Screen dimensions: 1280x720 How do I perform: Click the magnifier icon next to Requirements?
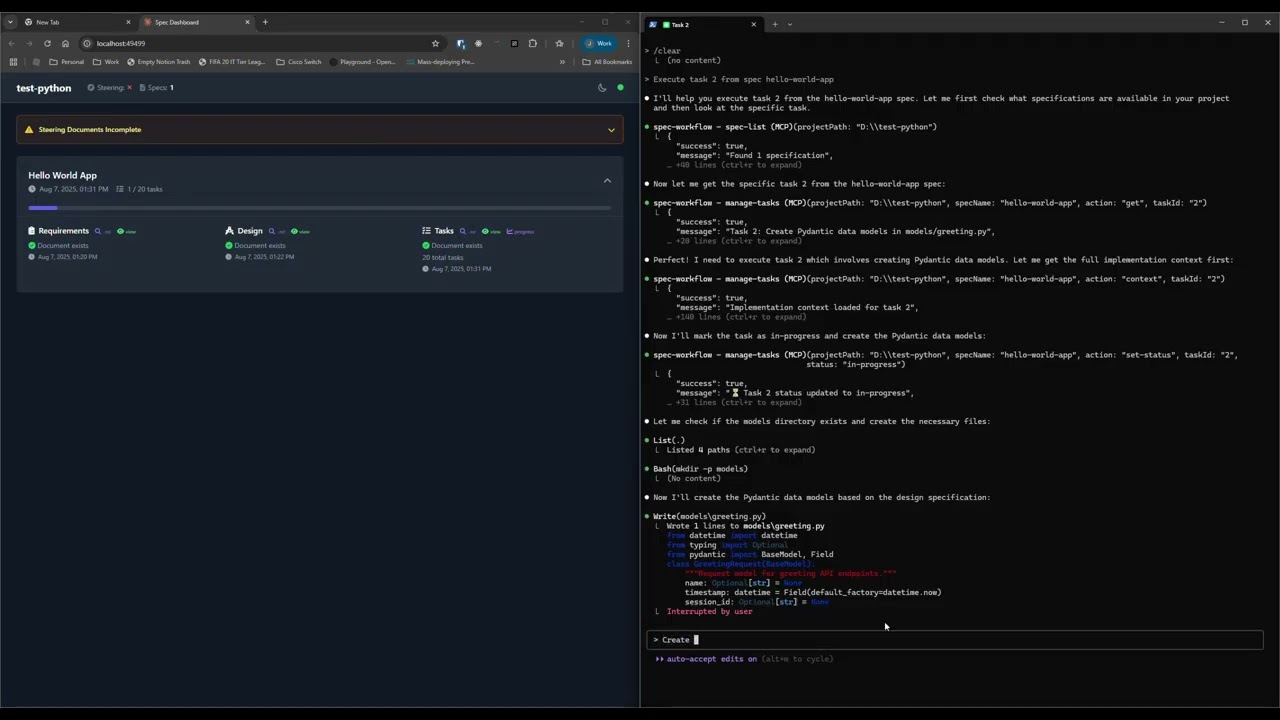(100, 232)
